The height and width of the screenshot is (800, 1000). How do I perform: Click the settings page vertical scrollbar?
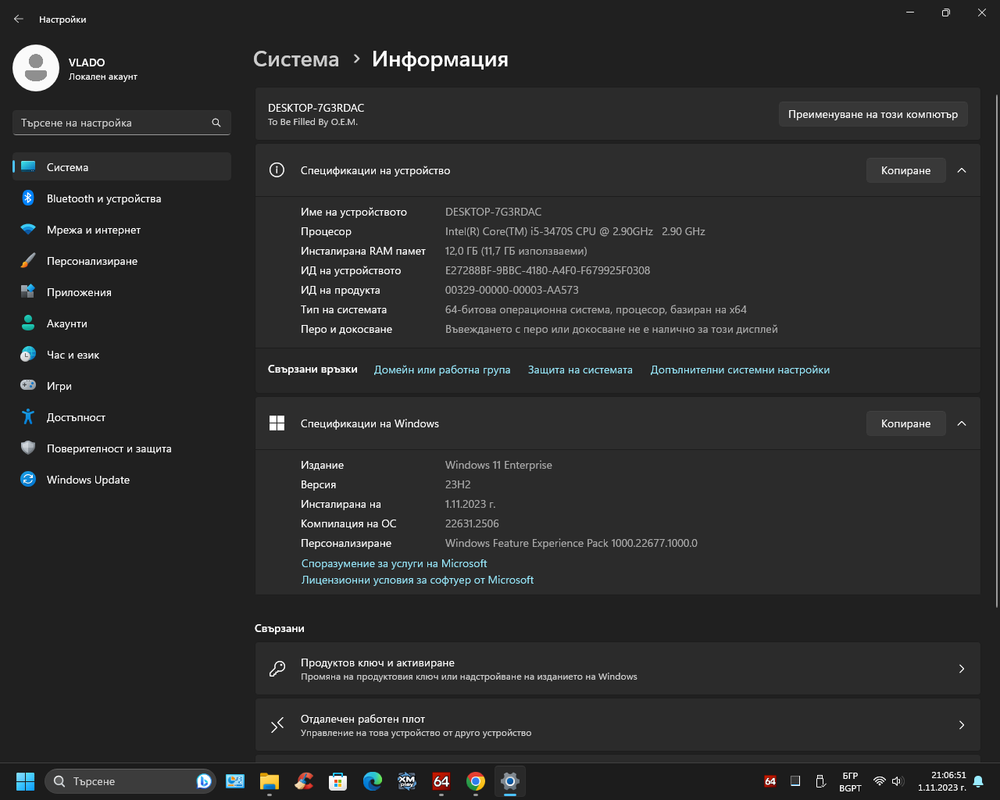996,351
